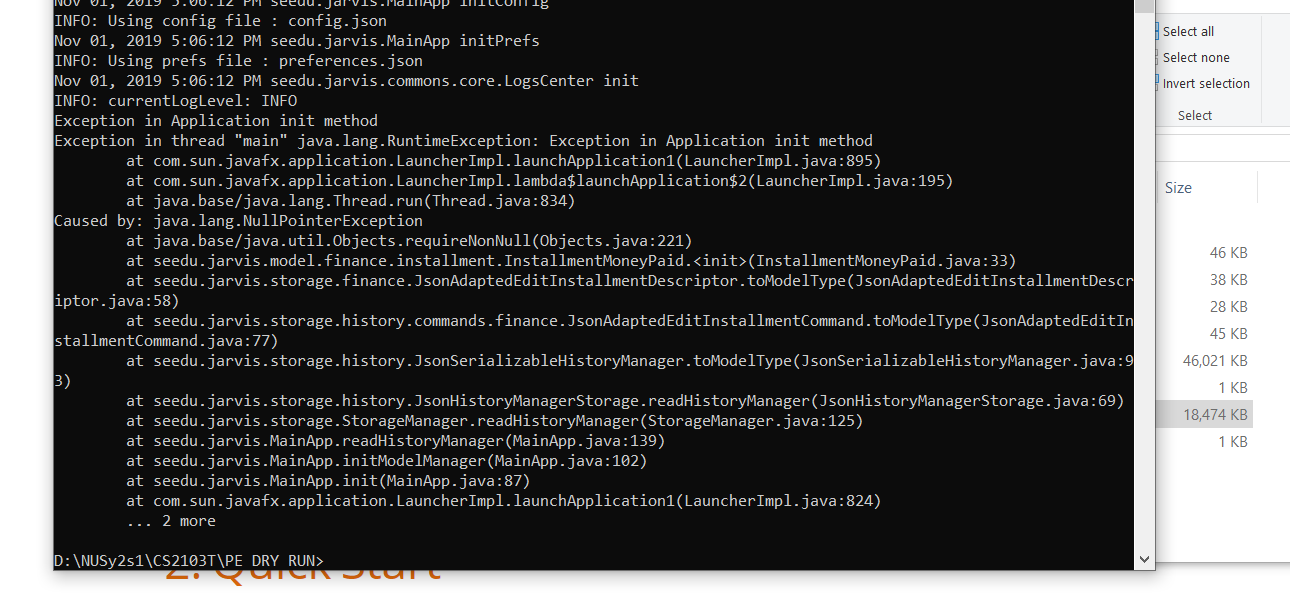This screenshot has width=1290, height=593.
Task: Click 'Caused by: java.lang.NullPointerException' line
Action: pos(239,221)
